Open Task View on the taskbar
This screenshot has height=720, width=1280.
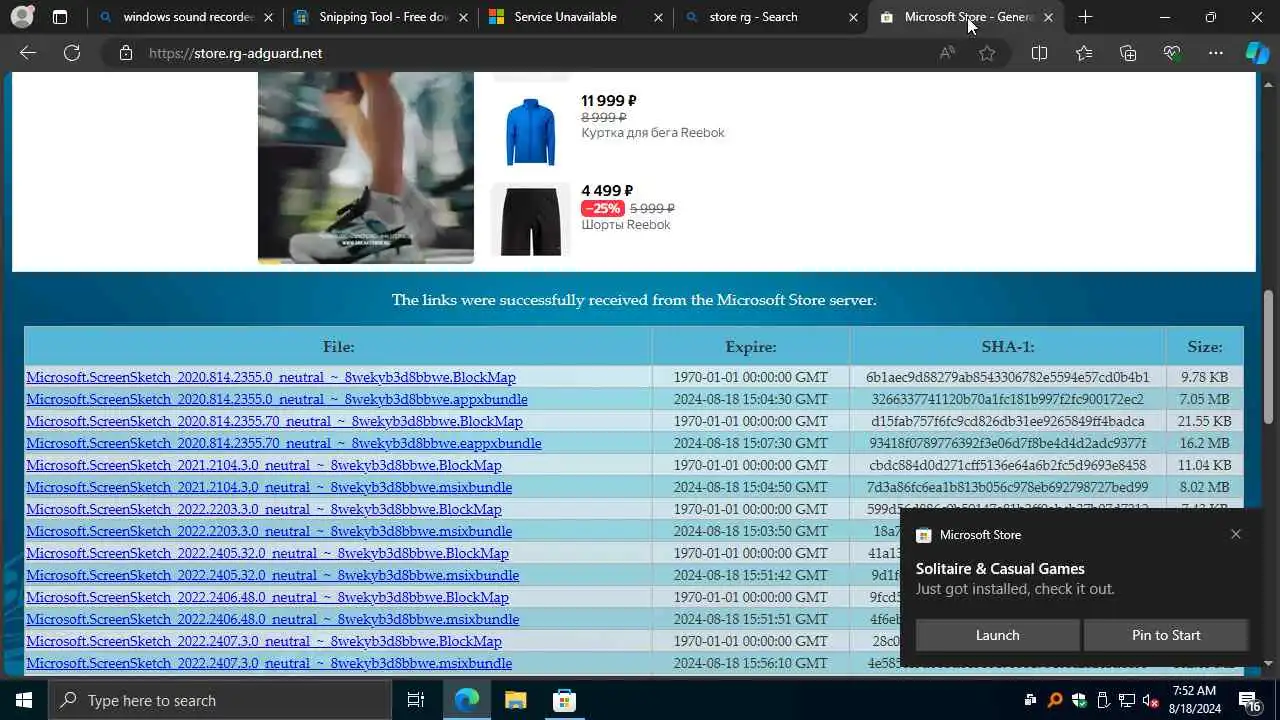tap(416, 700)
